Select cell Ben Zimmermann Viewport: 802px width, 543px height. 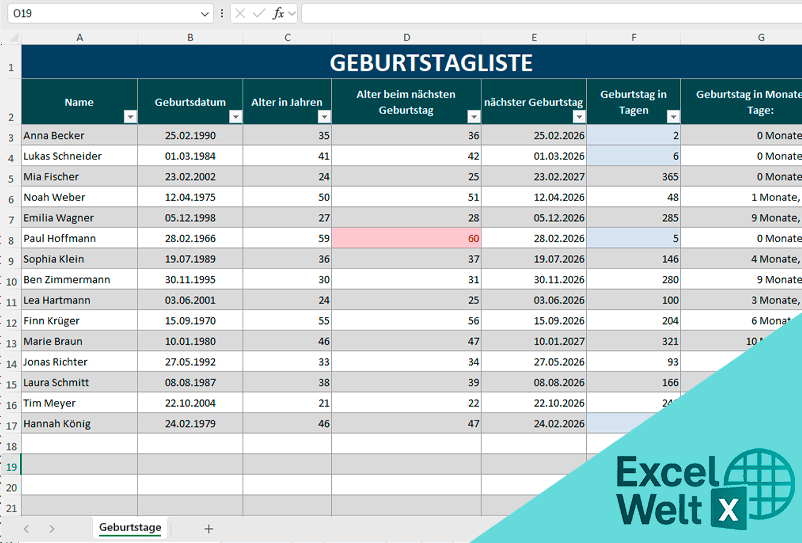coord(79,280)
